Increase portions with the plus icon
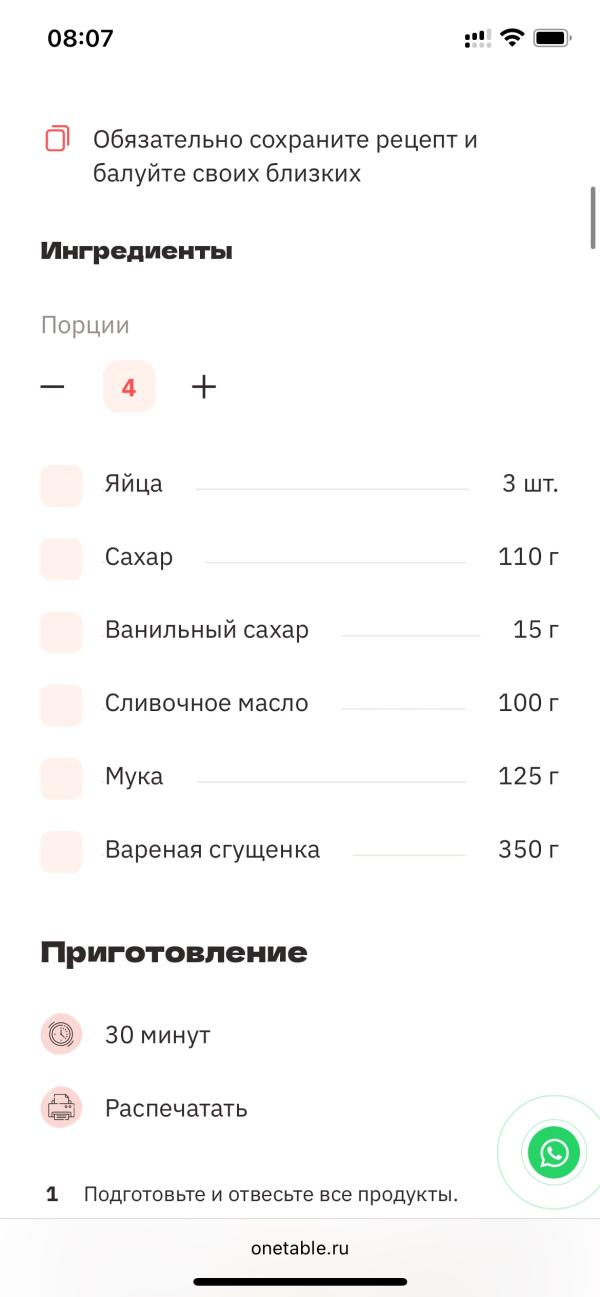Viewport: 600px width, 1297px height. [204, 387]
